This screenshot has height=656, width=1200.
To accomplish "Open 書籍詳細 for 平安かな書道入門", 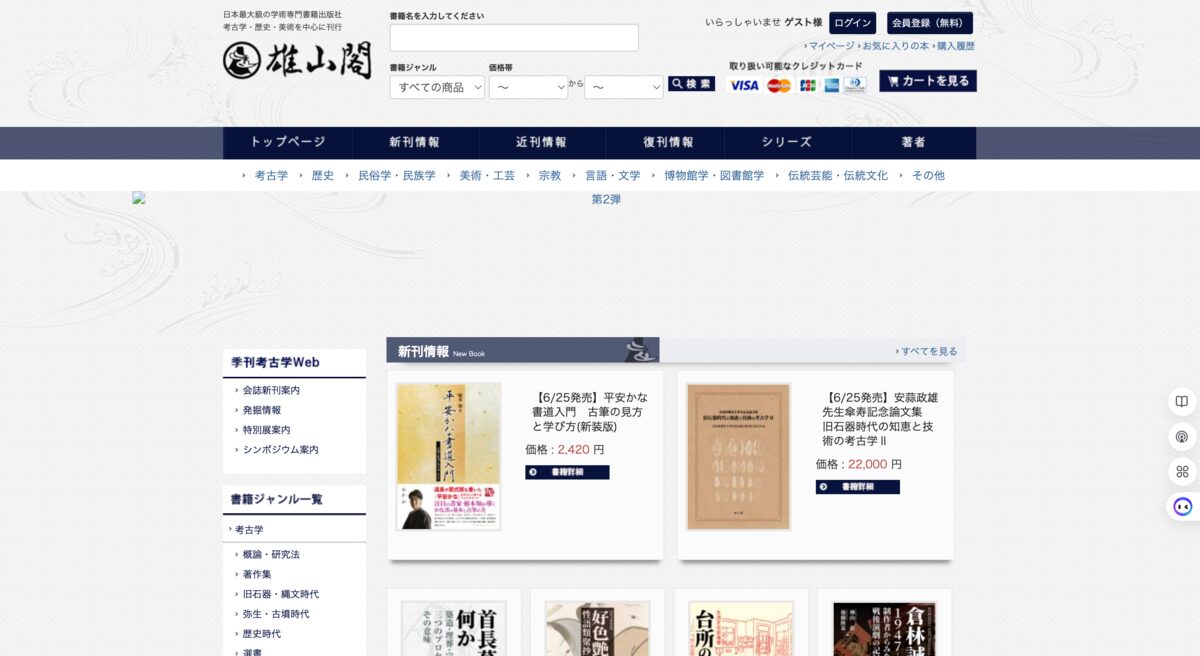I will click(x=567, y=472).
